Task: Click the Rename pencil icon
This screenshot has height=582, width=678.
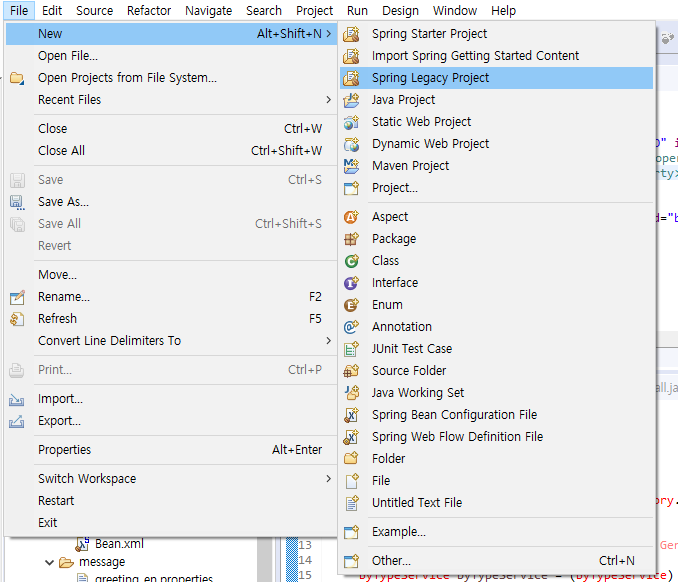Action: point(17,297)
